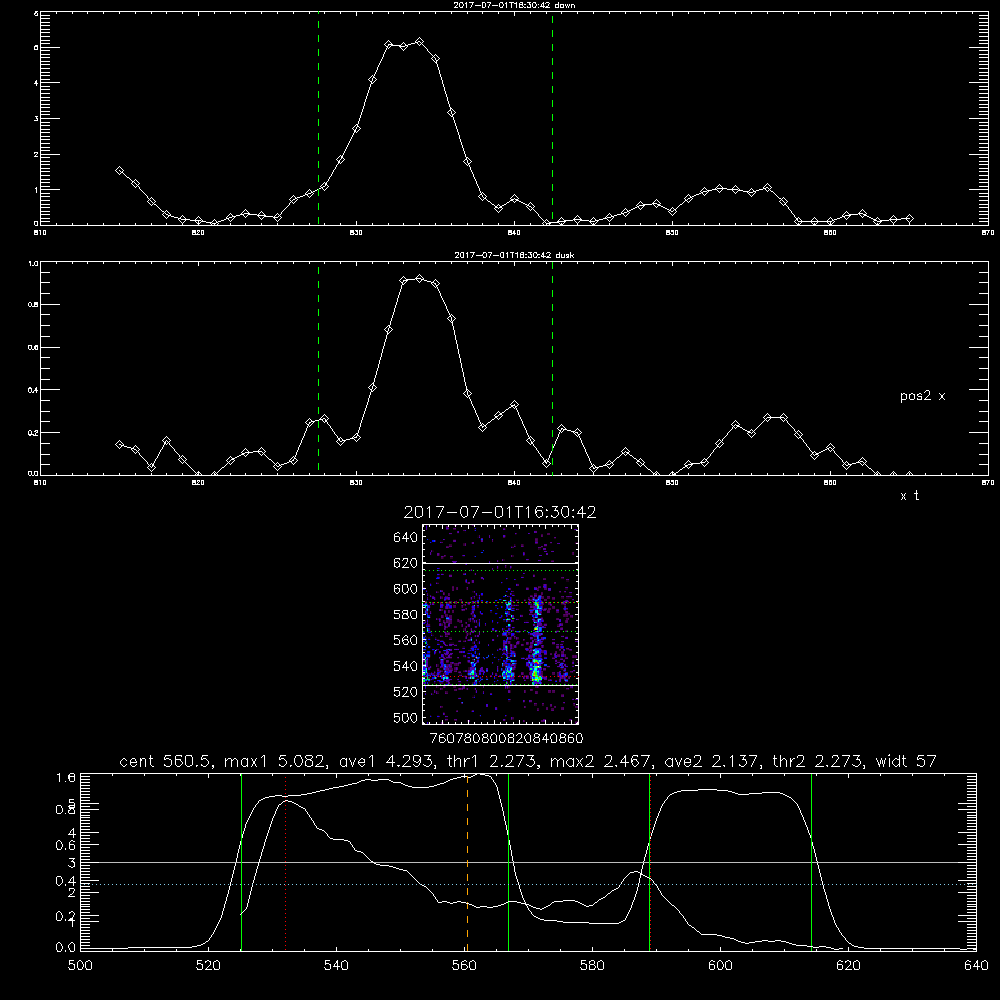Image resolution: width=1000 pixels, height=1000 pixels.
Task: Click the green vertical line near 589 in bottom plot
Action: (649, 862)
